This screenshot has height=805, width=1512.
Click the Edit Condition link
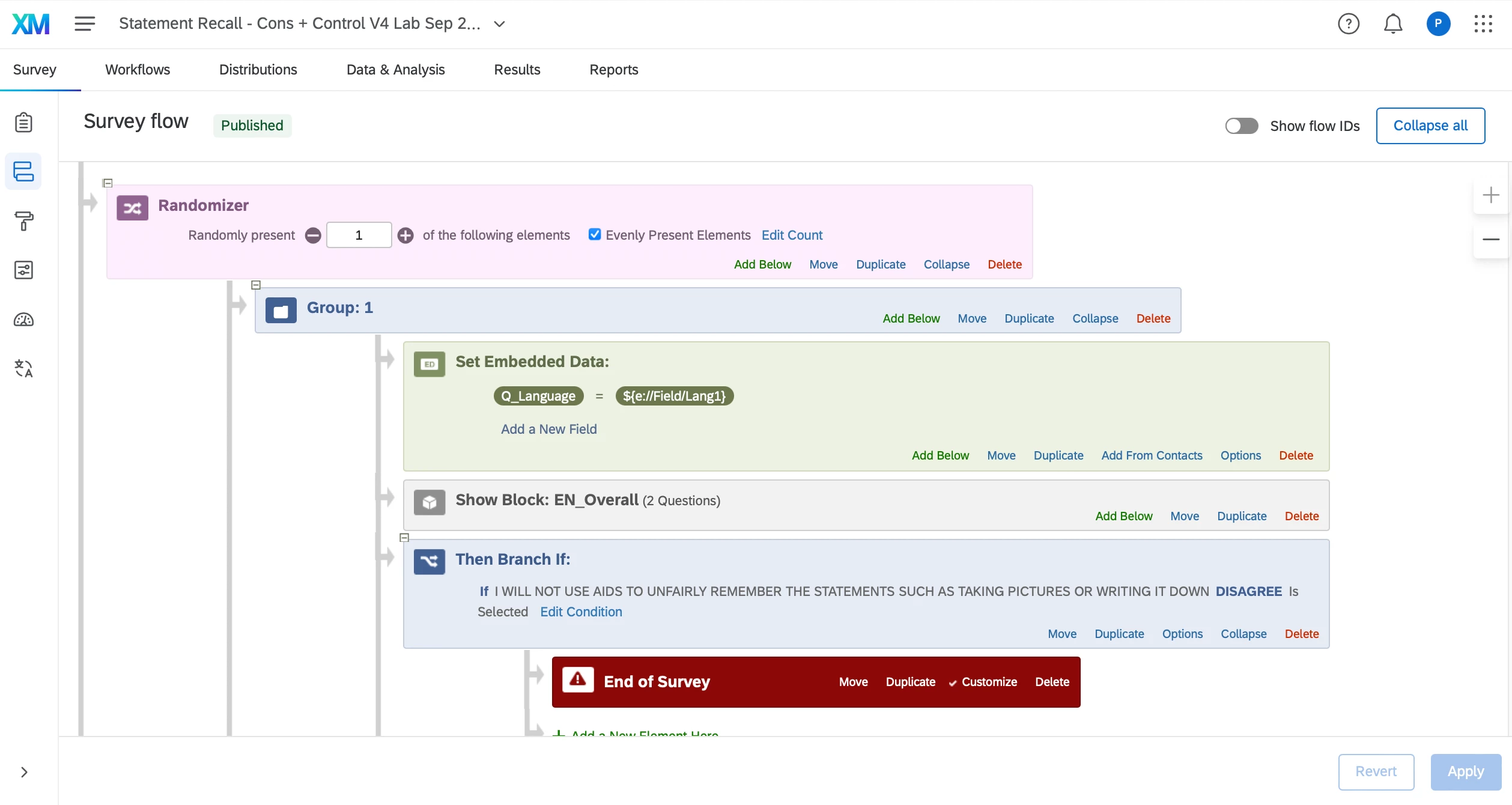click(x=580, y=612)
